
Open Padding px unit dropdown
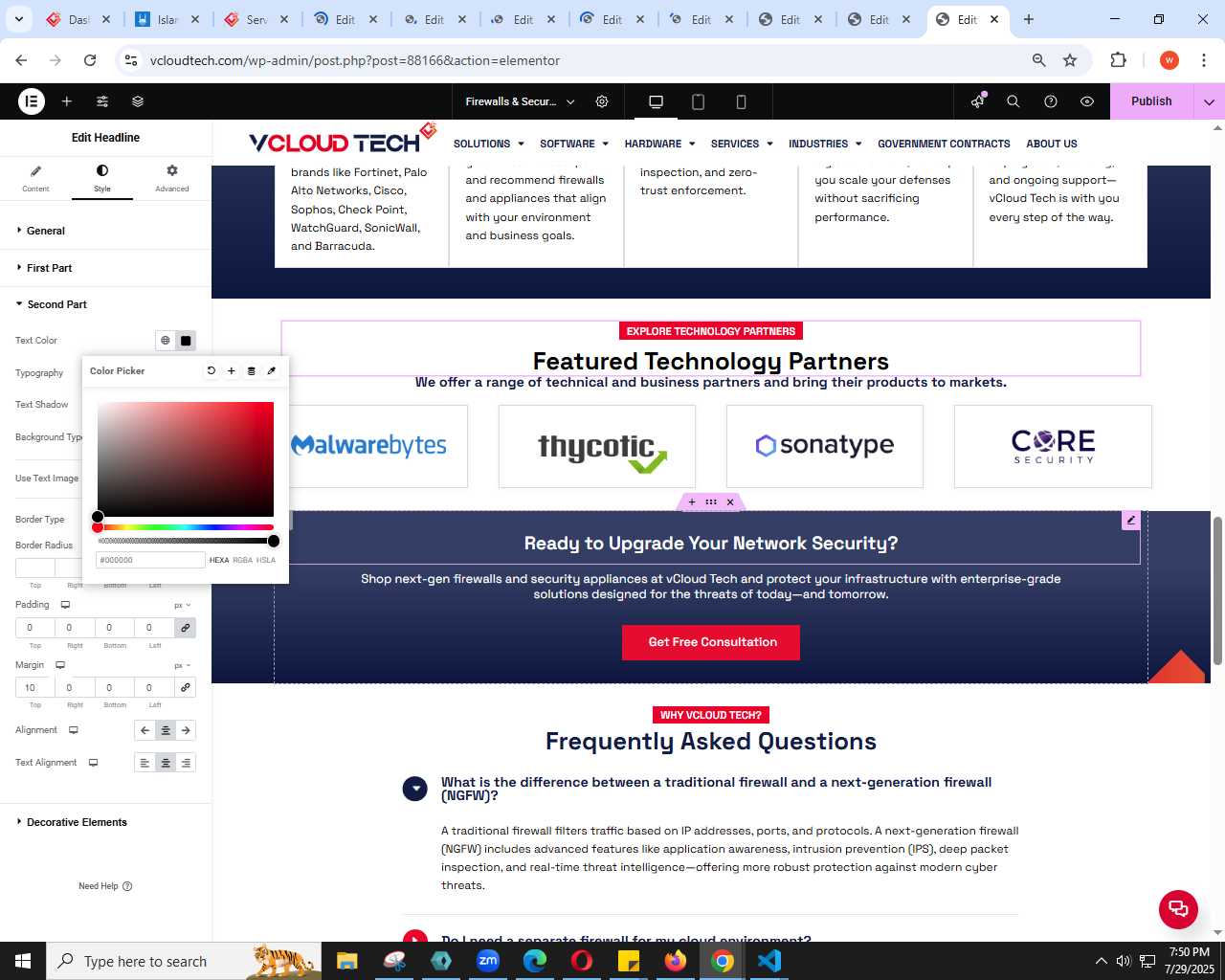pos(183,606)
